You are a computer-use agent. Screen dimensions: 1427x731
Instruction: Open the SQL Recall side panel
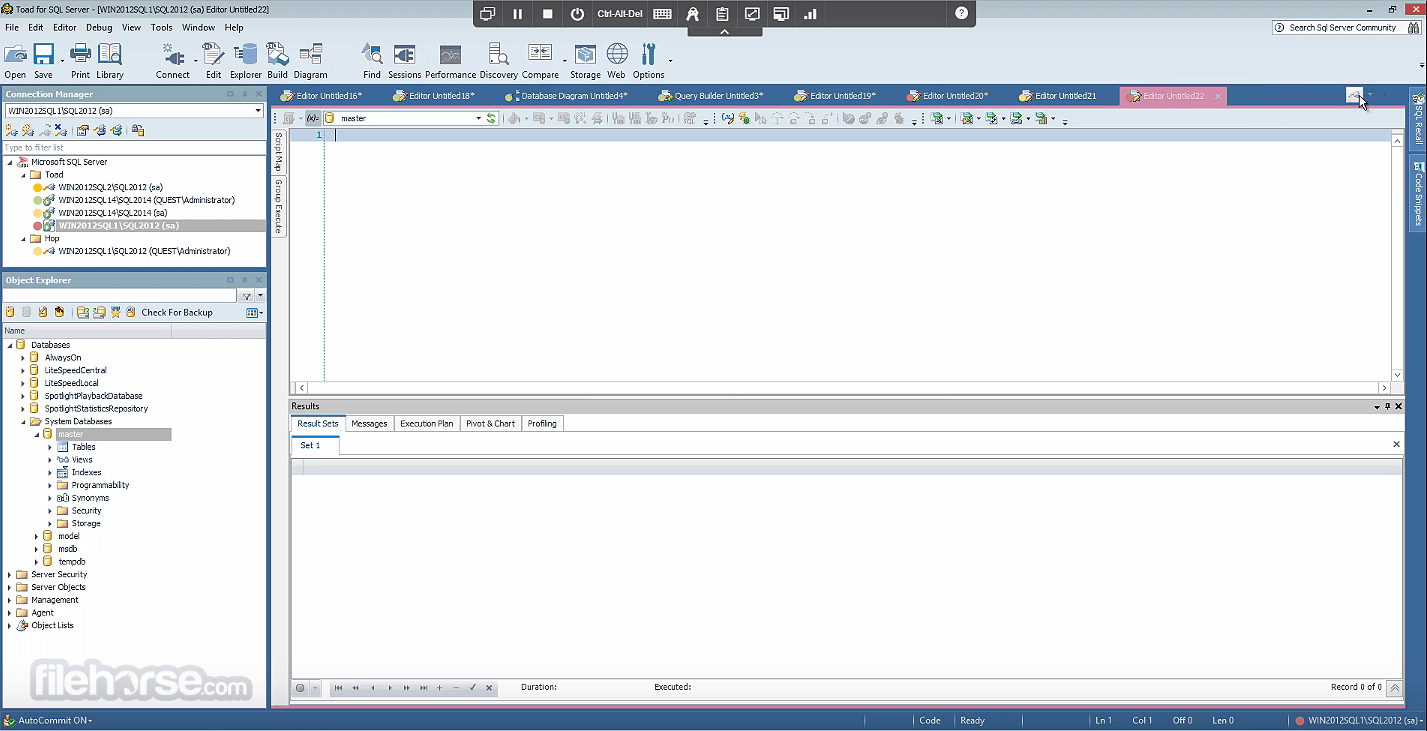tap(1418, 119)
